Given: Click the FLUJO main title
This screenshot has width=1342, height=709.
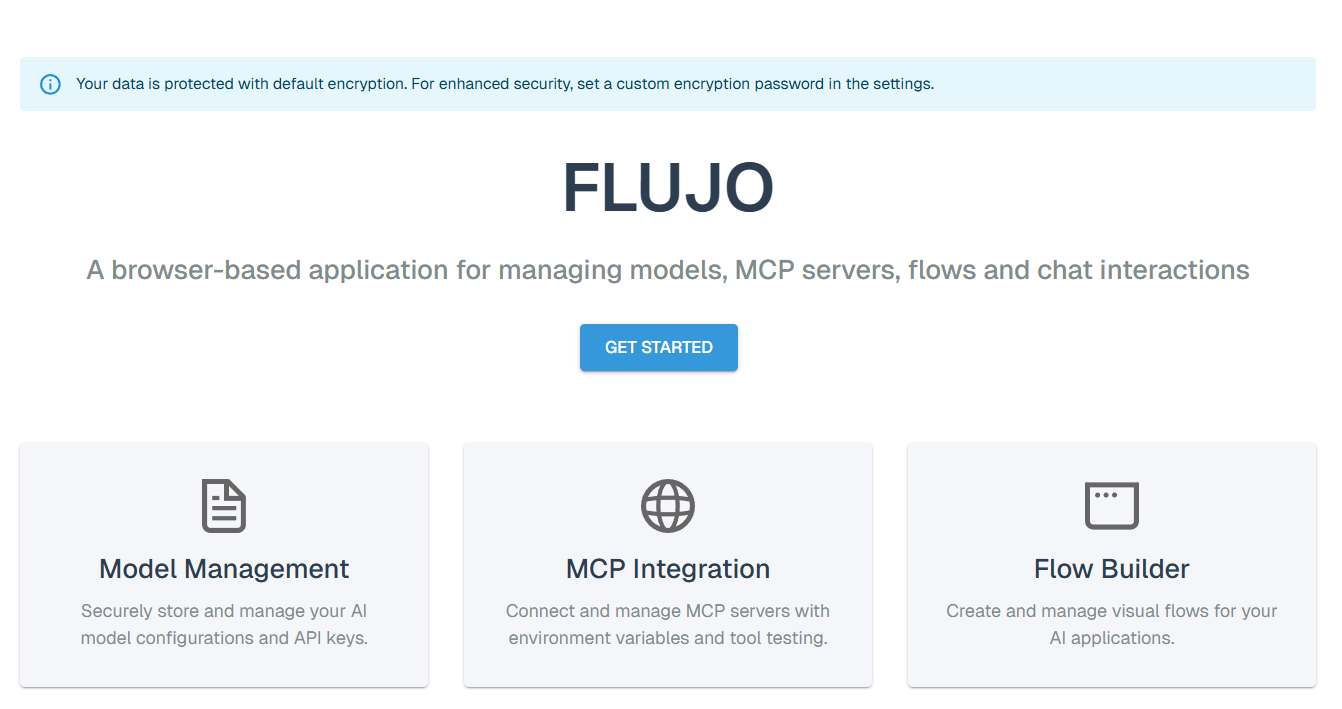Looking at the screenshot, I should [x=668, y=188].
